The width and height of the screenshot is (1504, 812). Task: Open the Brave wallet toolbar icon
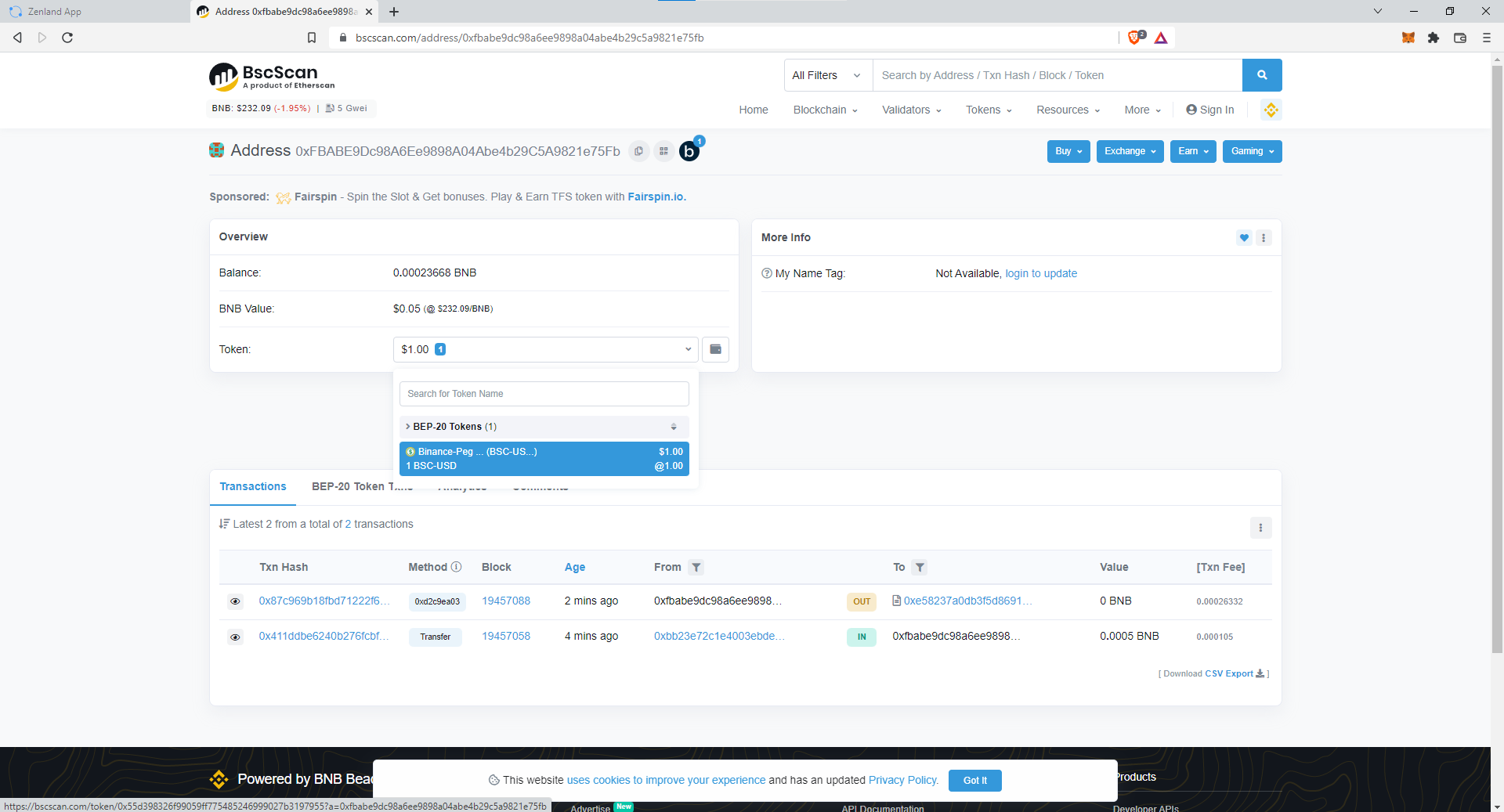1460,38
